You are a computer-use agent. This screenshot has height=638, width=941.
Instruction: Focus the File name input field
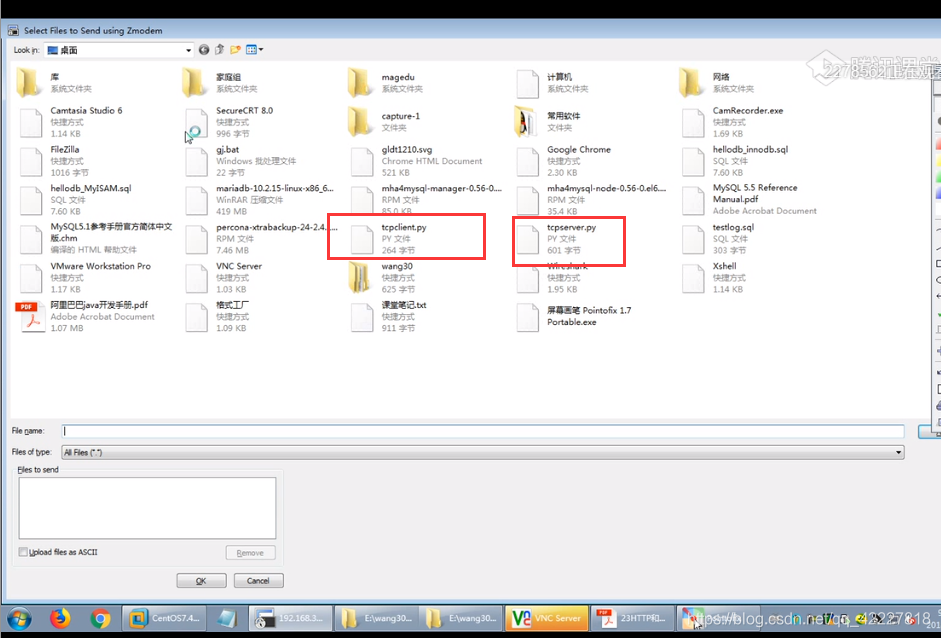[483, 431]
